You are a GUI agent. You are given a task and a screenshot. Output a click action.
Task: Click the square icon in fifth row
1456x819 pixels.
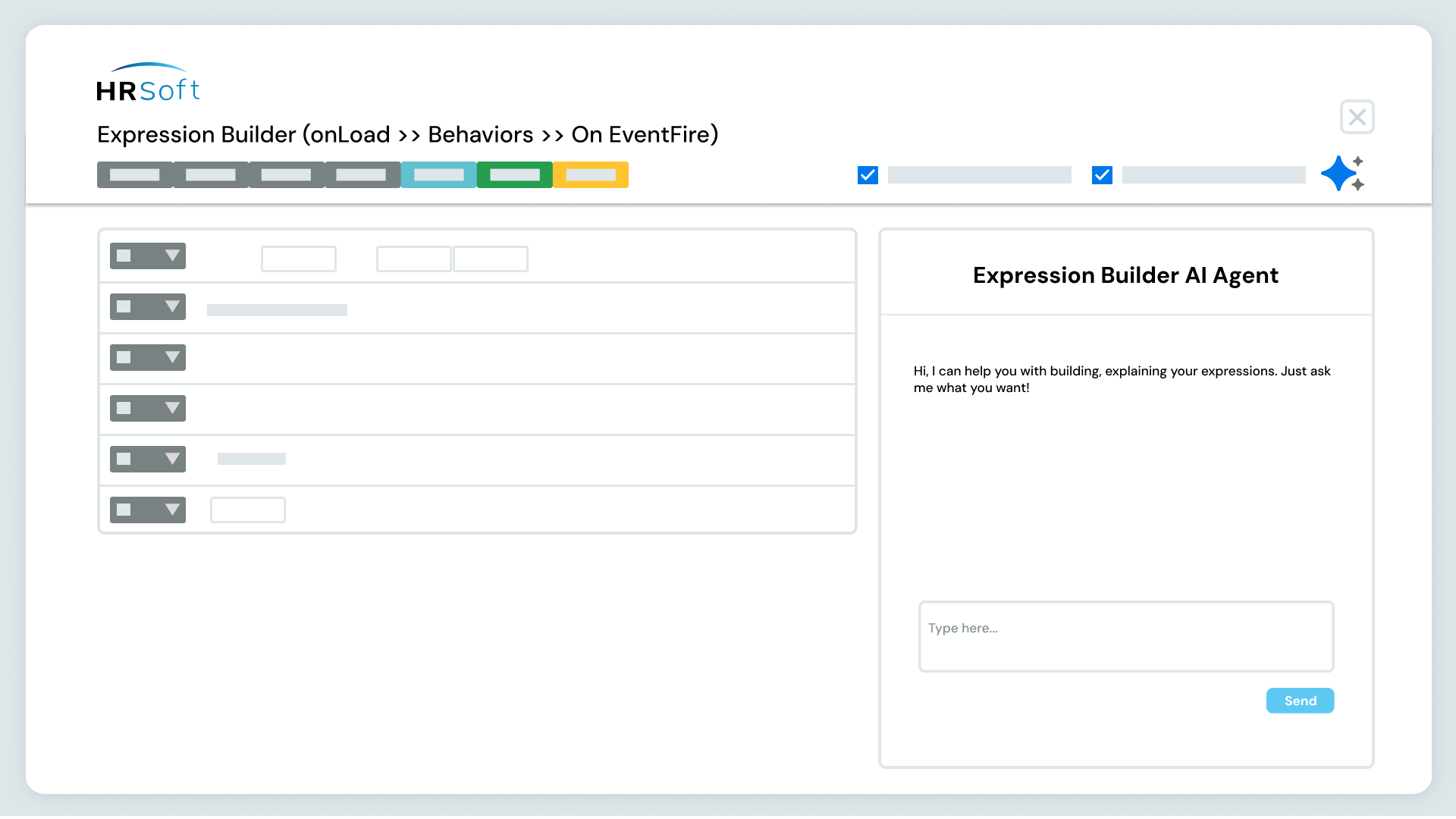point(124,460)
